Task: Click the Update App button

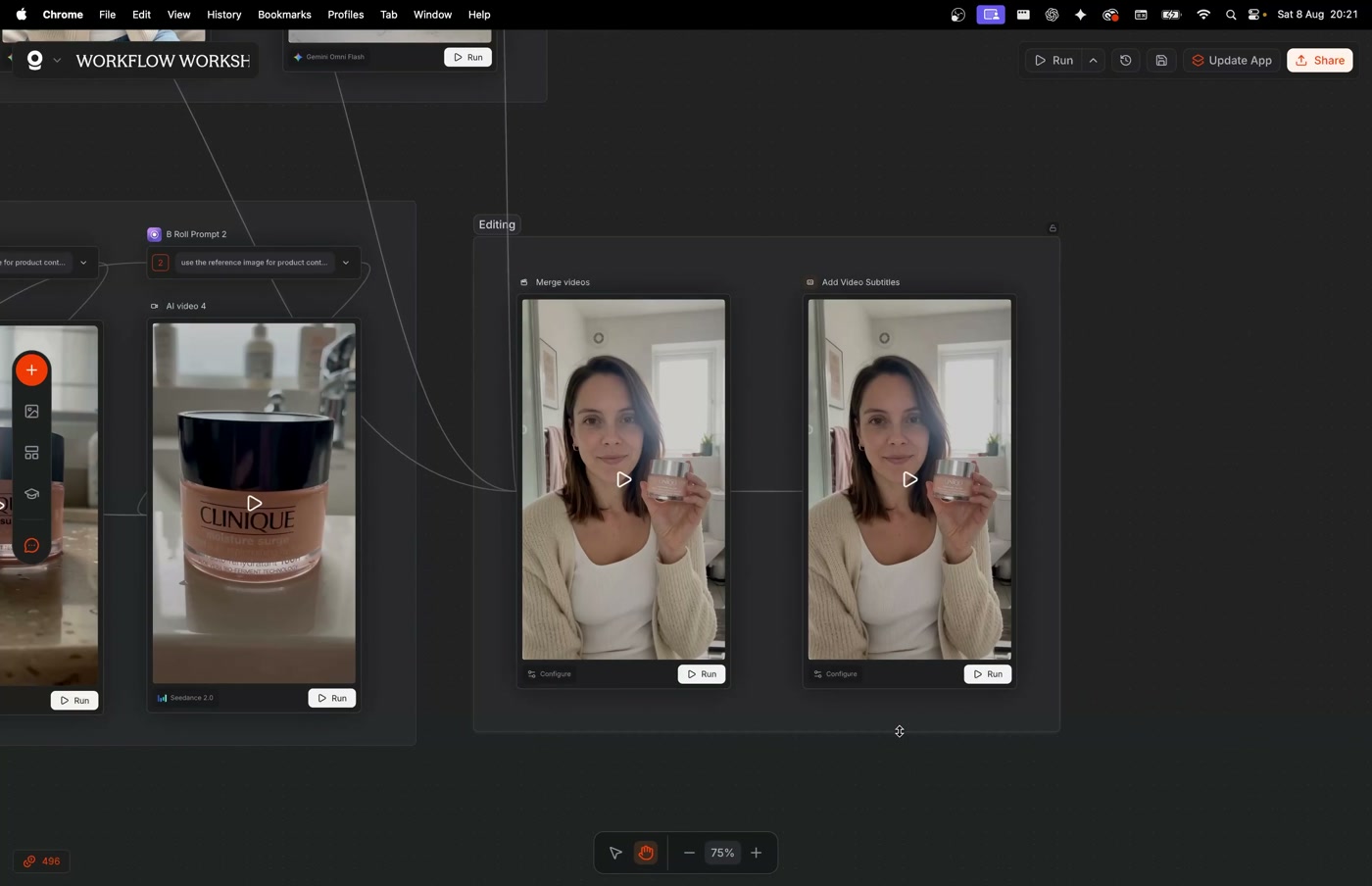Action: pos(1232,61)
